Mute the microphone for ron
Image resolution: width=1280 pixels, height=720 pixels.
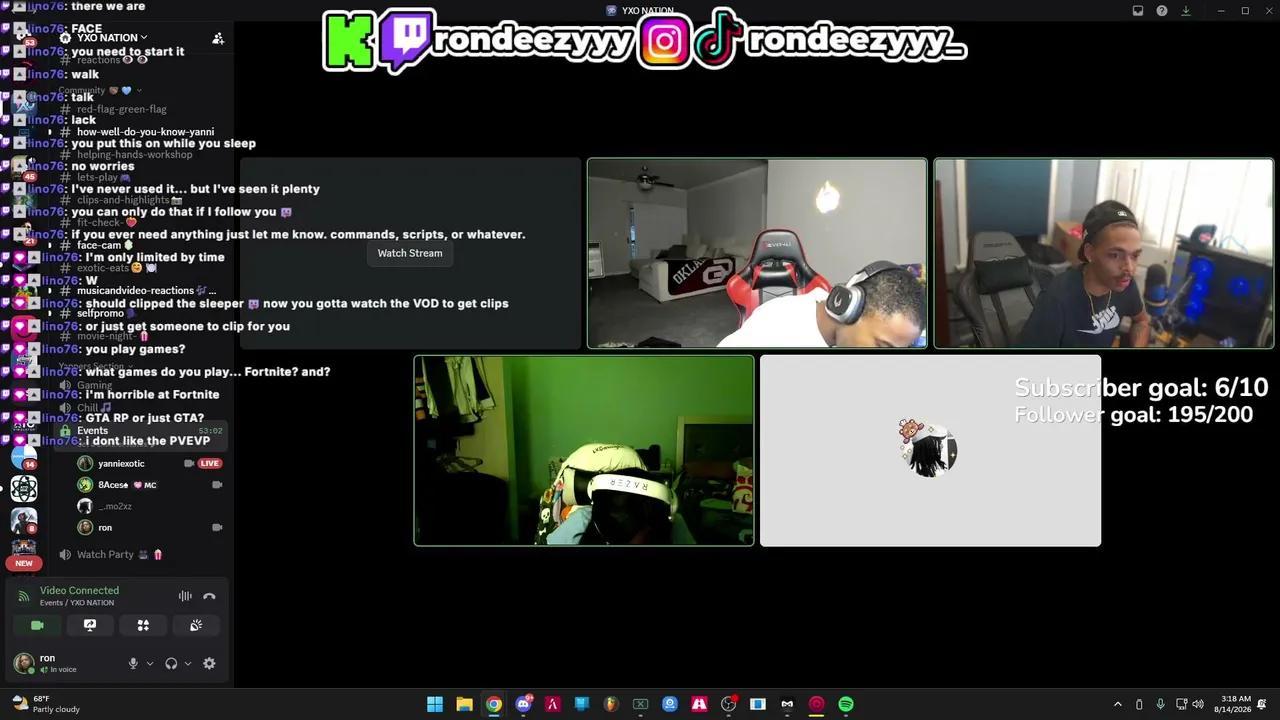[x=133, y=663]
